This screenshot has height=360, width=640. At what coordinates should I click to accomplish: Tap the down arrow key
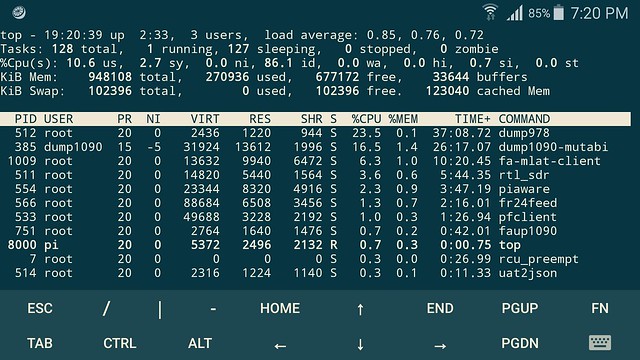click(x=360, y=344)
